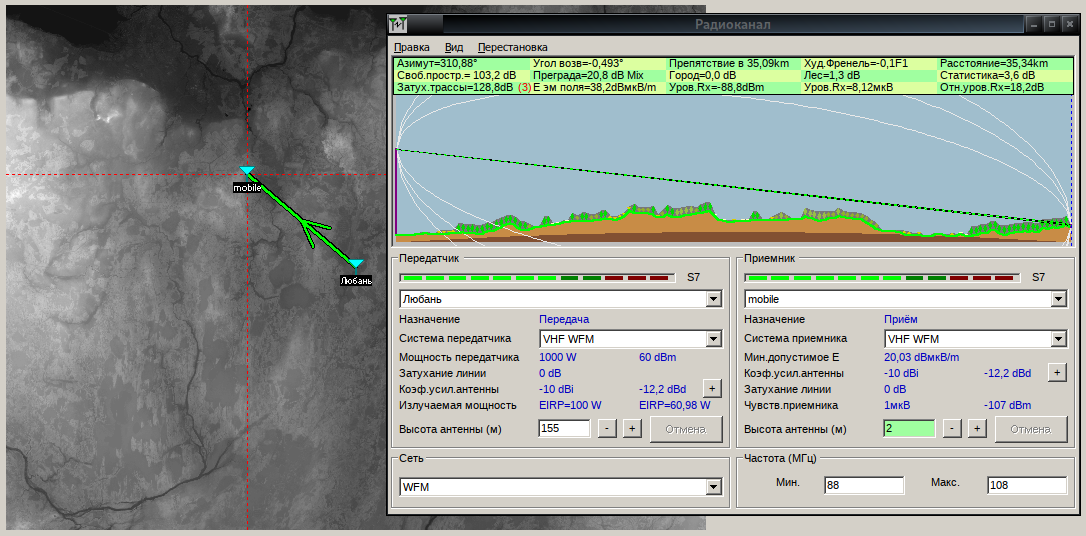The width and height of the screenshot is (1086, 536).
Task: Click the transmitter Отмена button
Action: pos(686,429)
